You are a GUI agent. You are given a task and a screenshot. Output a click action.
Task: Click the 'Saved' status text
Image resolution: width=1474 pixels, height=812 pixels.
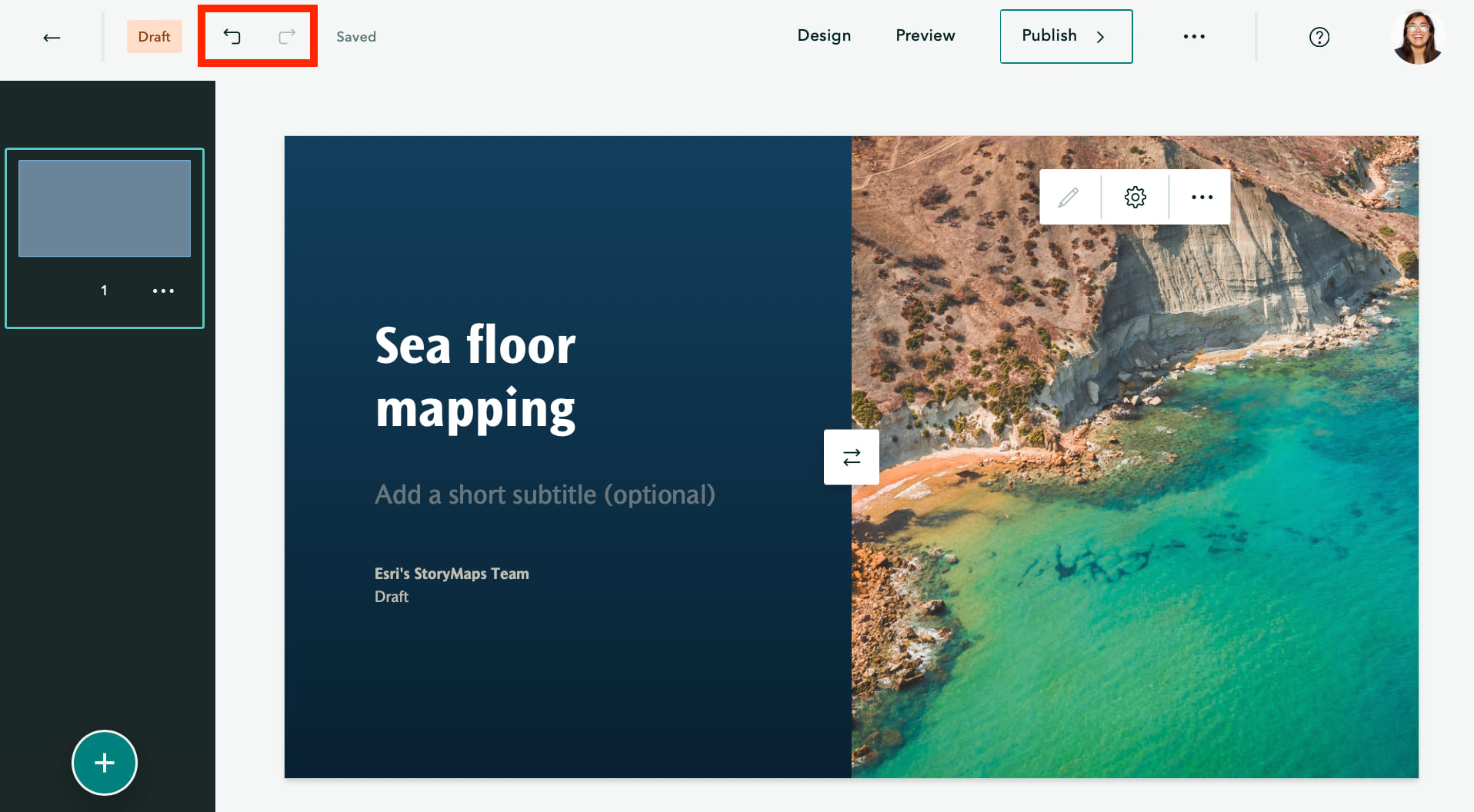(x=356, y=37)
